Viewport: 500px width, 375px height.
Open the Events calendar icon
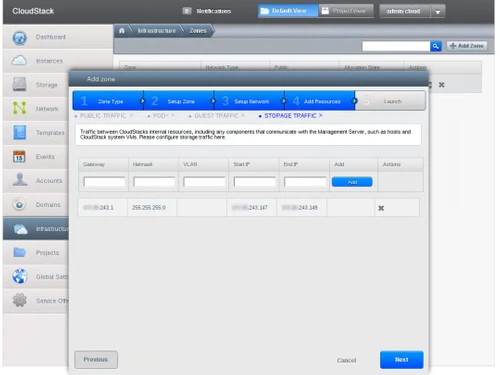tap(19, 156)
